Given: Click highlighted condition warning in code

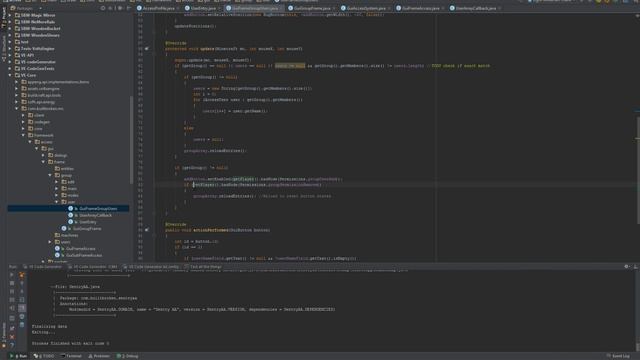Looking at the screenshot, I should [x=290, y=66].
